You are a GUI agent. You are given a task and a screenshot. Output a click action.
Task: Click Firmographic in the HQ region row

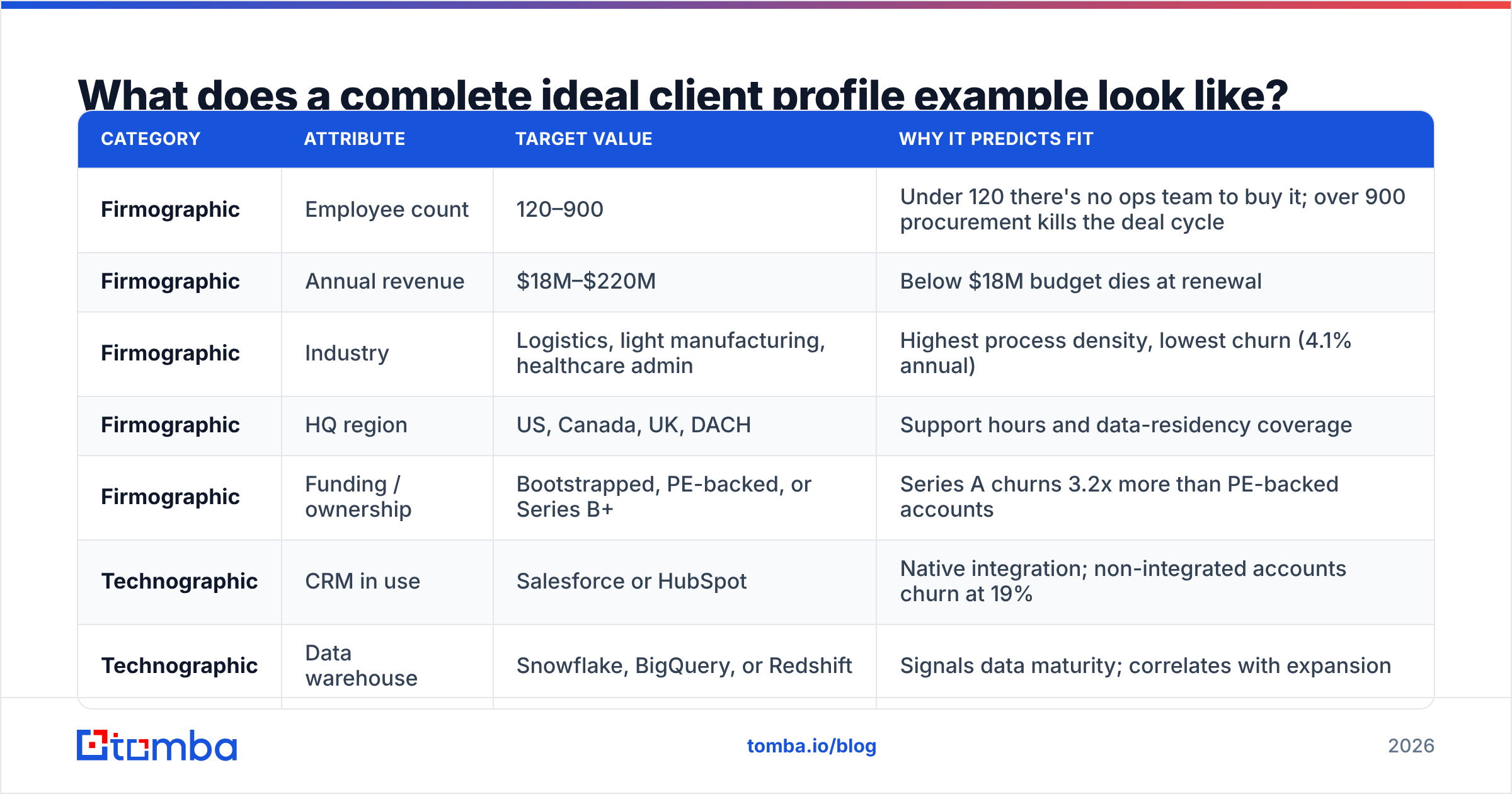(170, 425)
